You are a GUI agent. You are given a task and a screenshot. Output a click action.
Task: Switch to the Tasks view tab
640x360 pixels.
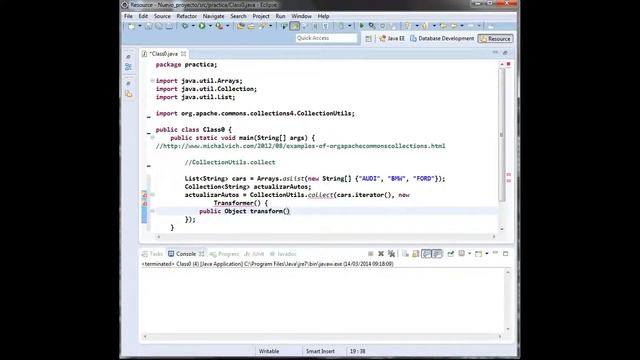(153, 254)
